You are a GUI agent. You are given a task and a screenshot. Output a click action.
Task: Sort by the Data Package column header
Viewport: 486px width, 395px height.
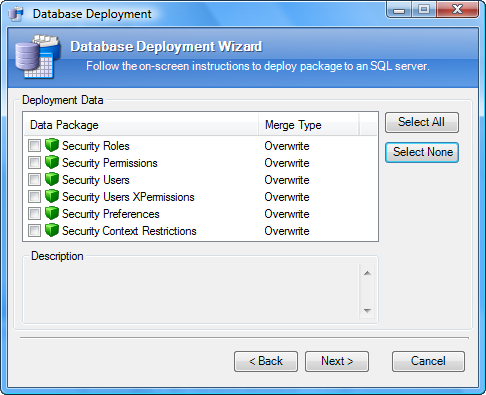tap(141, 125)
